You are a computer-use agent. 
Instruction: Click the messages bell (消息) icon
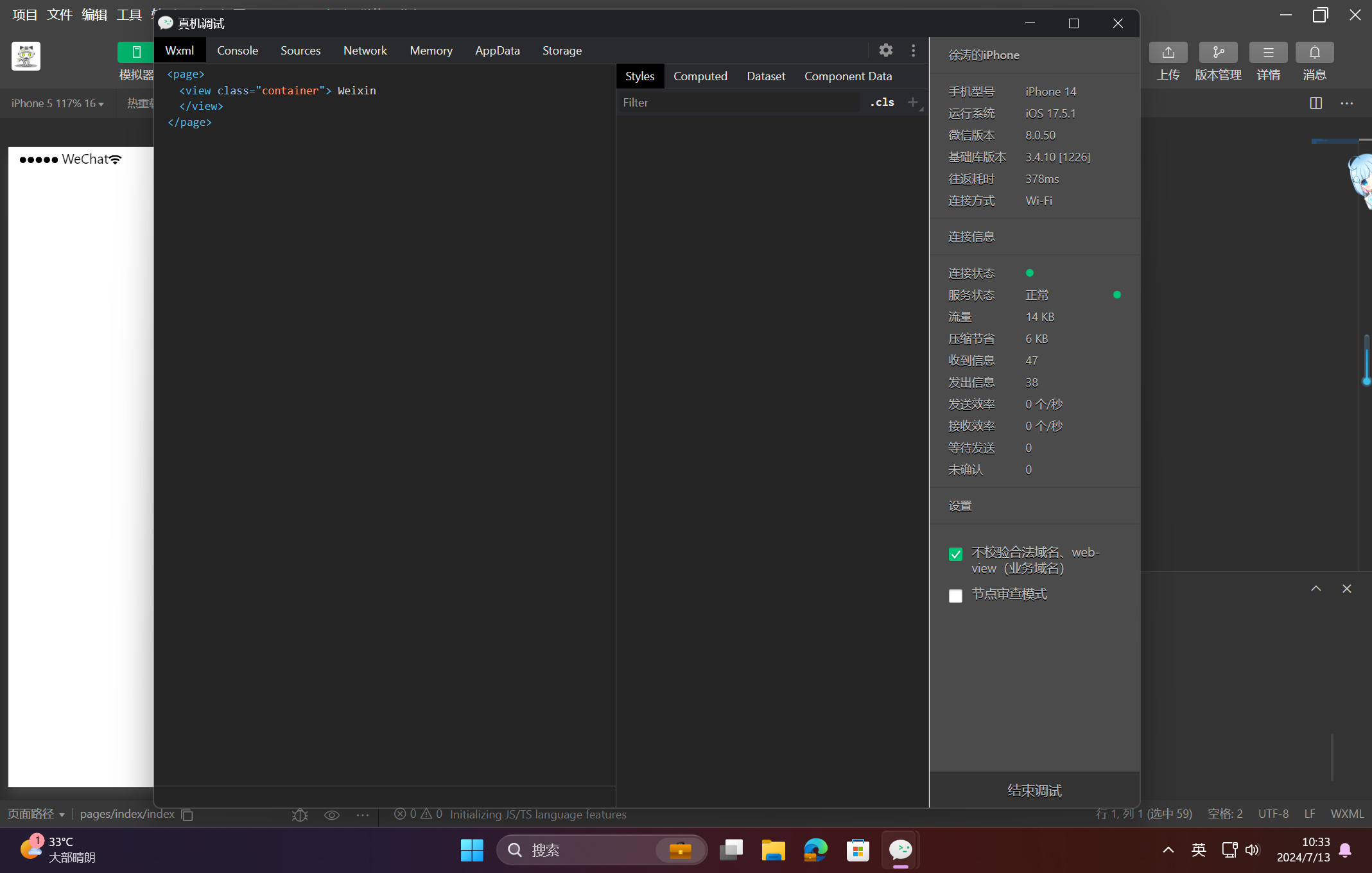pos(1314,53)
